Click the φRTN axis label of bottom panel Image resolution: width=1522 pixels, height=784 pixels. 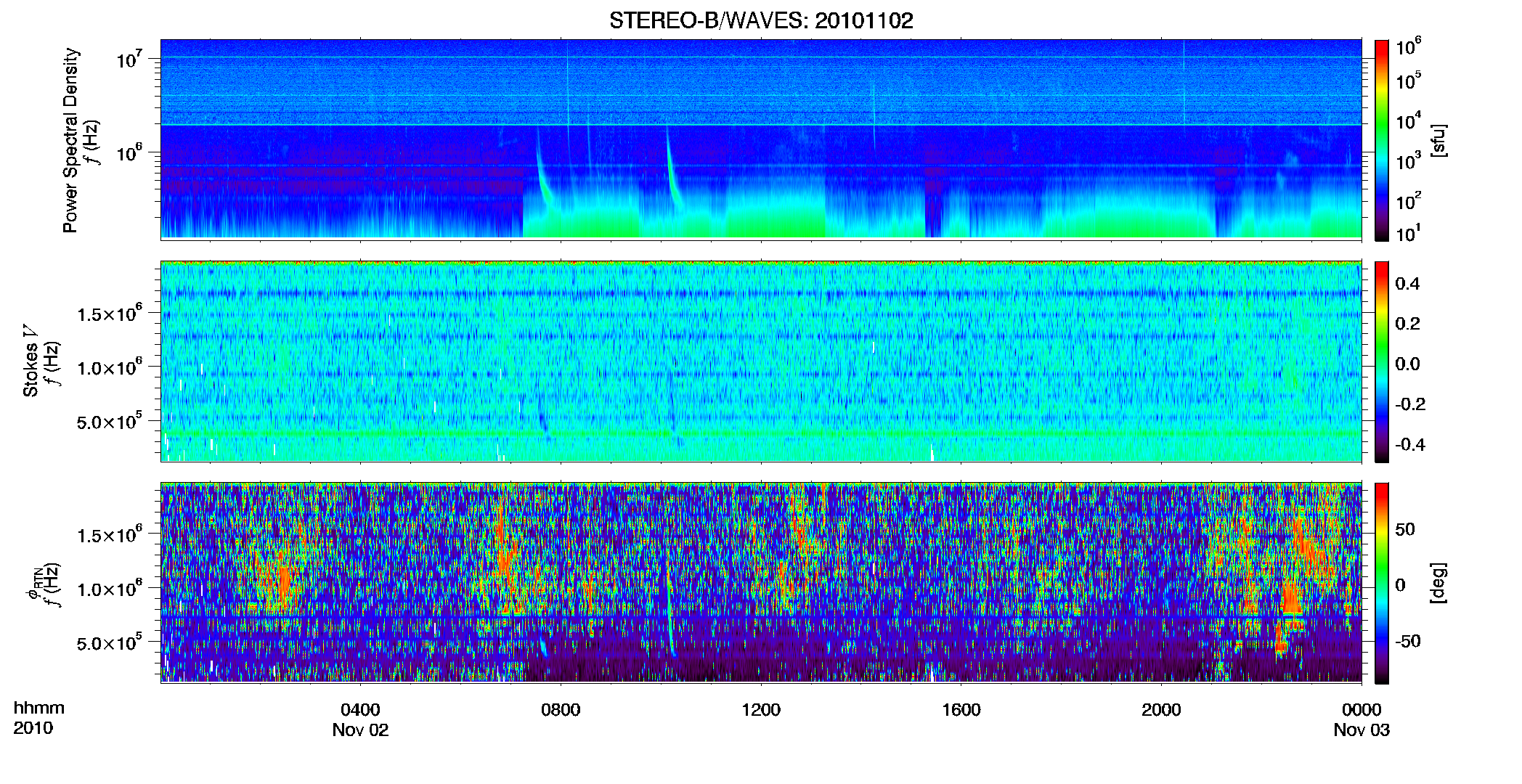[35, 584]
